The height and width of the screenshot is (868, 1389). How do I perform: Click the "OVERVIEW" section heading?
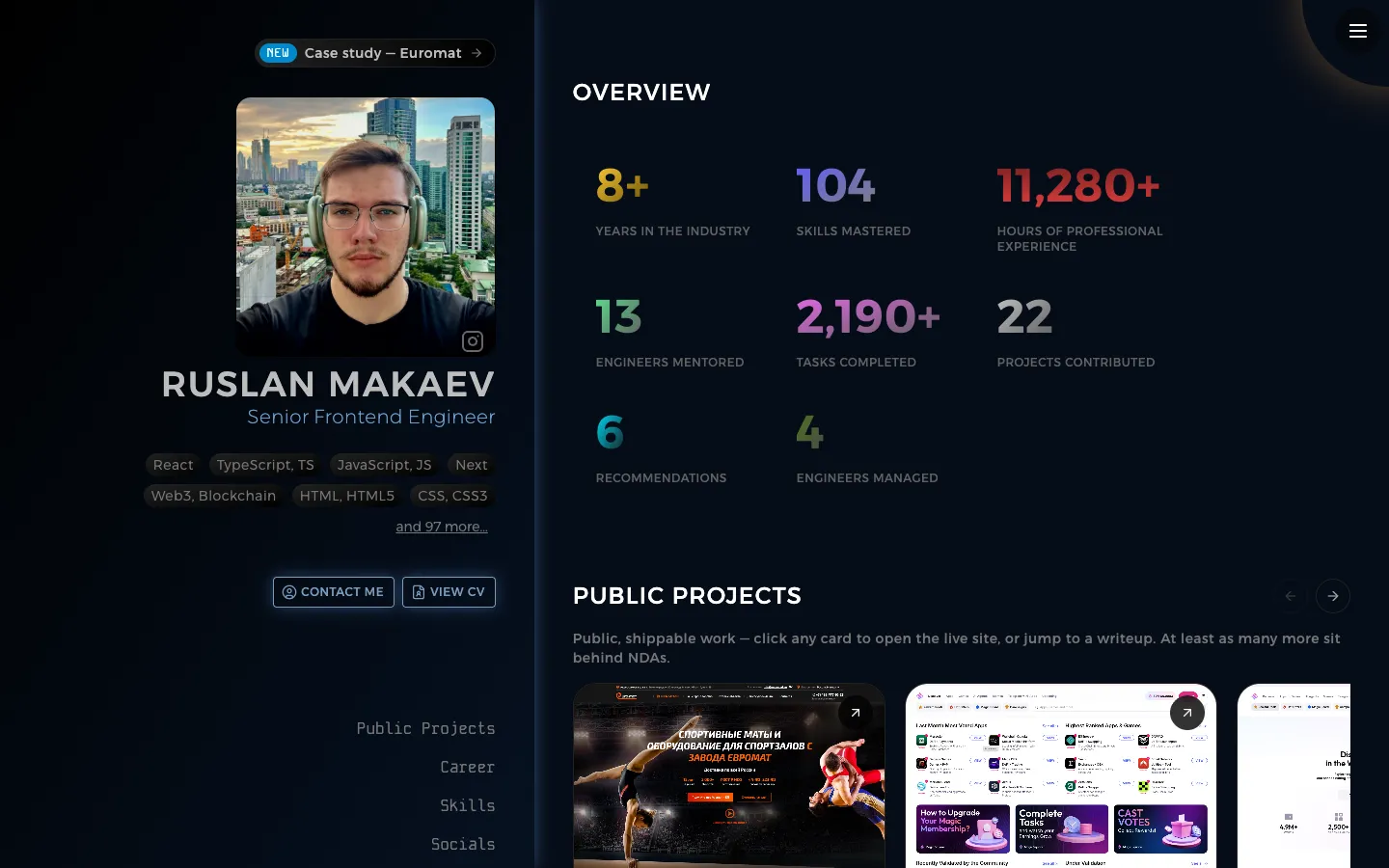tap(641, 93)
